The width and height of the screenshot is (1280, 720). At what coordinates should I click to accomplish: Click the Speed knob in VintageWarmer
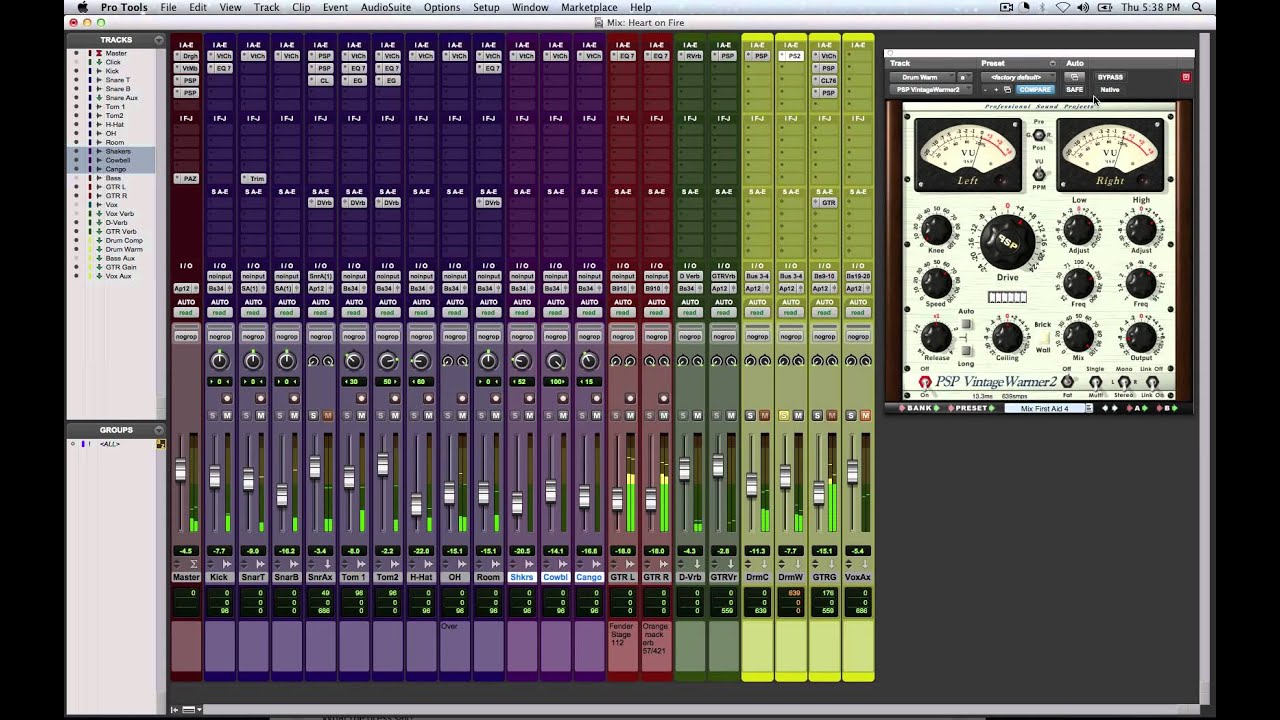[936, 282]
